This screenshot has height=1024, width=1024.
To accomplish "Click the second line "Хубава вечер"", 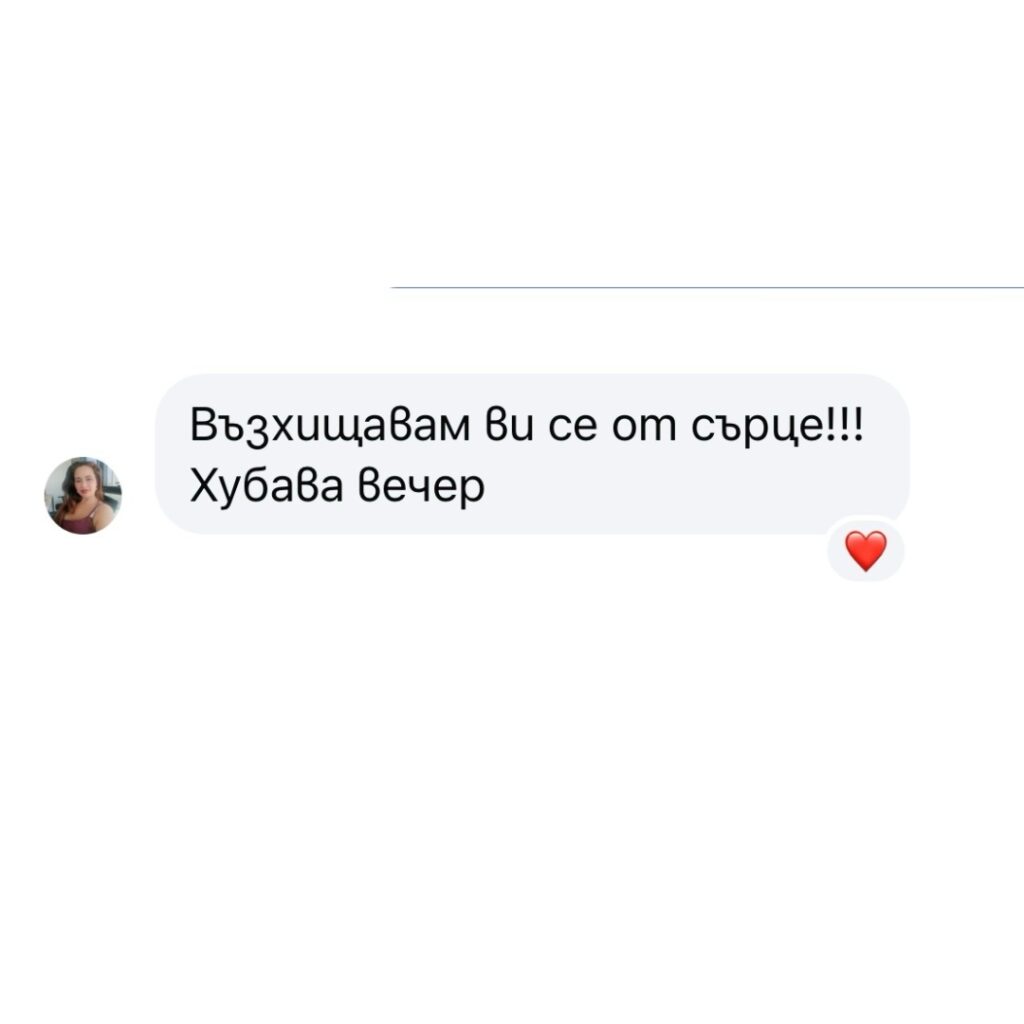I will click(x=337, y=487).
